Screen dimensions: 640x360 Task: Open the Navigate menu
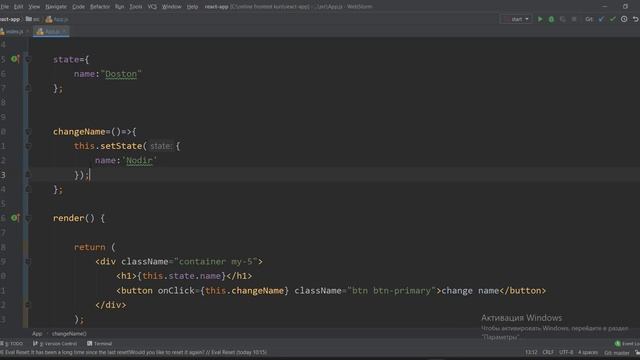click(x=56, y=7)
